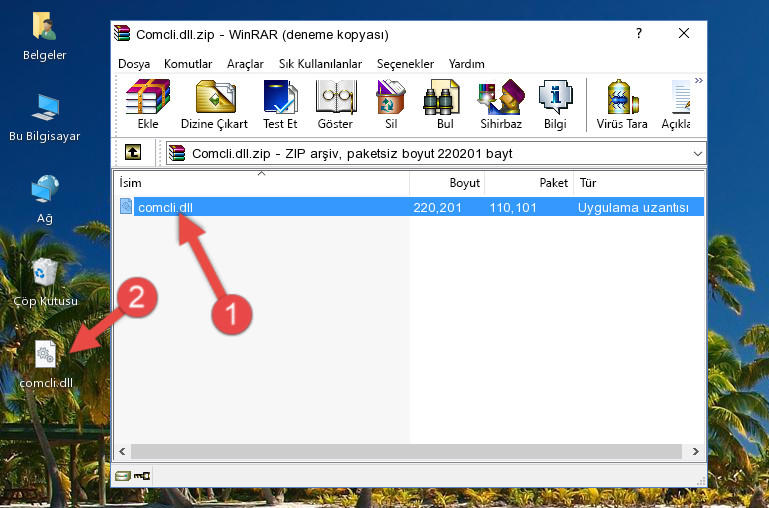Open the Komutlar menu
Viewport: 769px width, 508px height.
click(188, 64)
